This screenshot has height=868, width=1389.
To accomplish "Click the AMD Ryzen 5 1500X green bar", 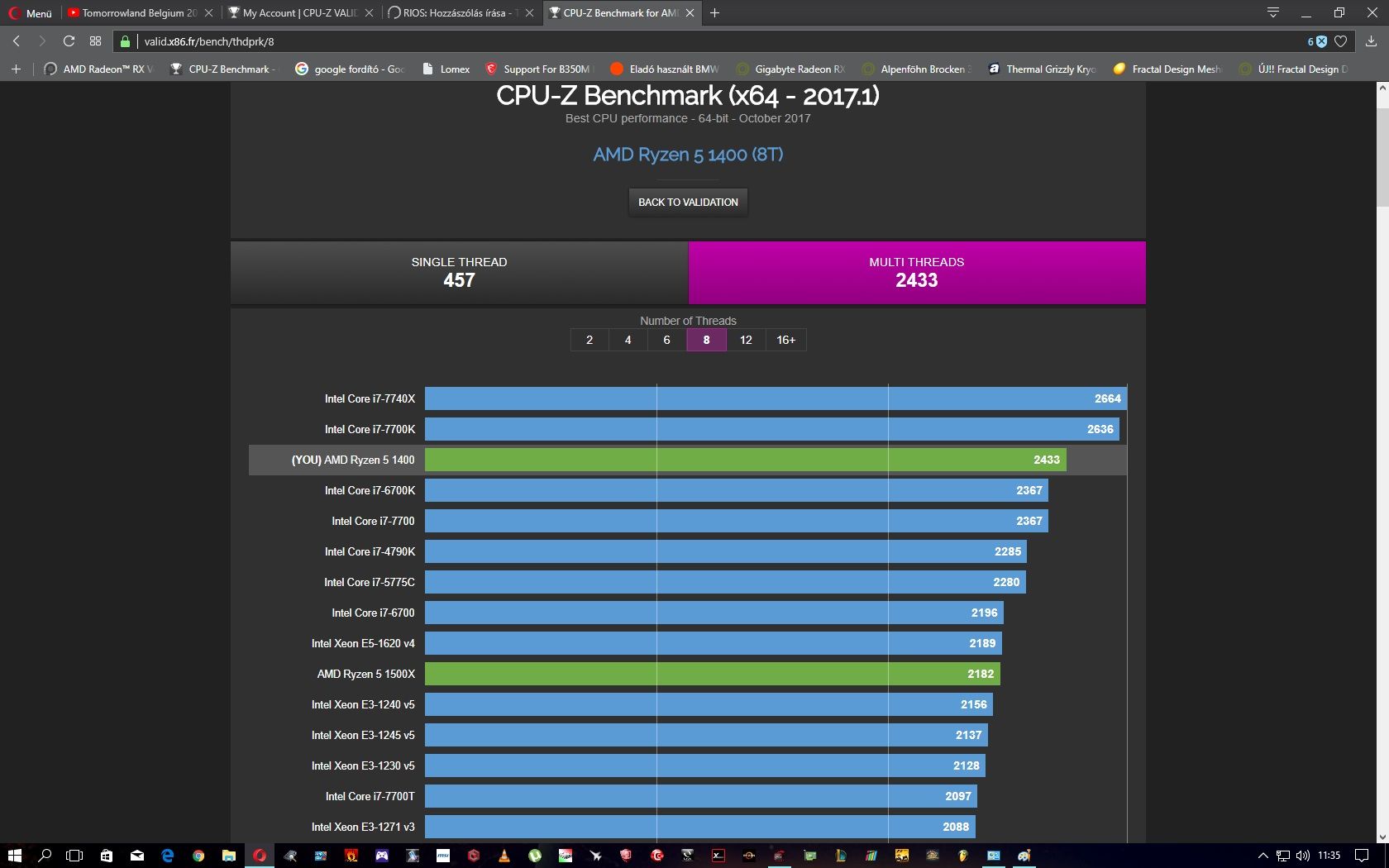I will click(x=713, y=674).
